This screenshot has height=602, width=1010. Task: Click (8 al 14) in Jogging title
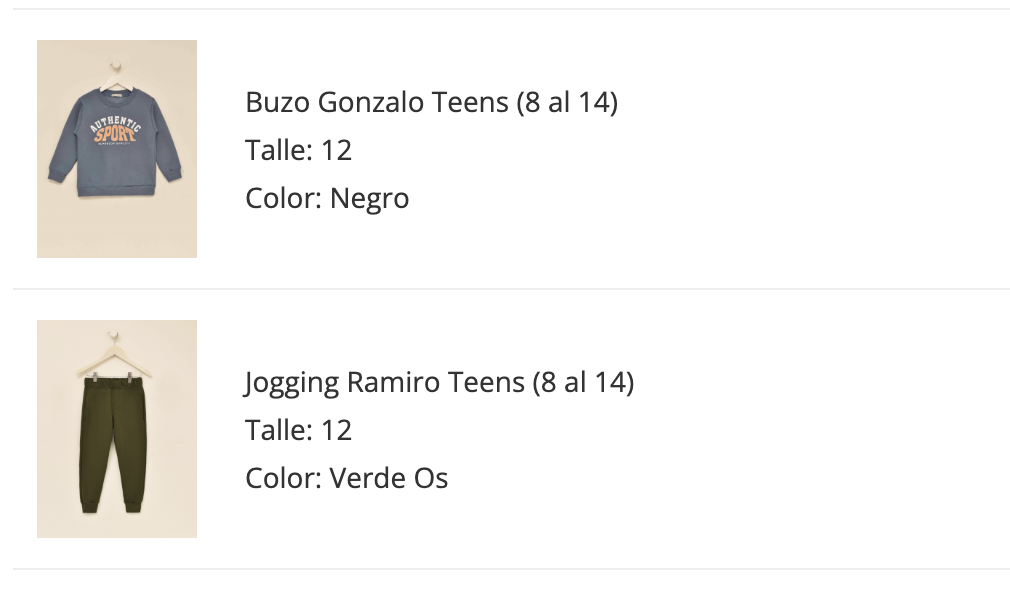pyautogui.click(x=583, y=382)
